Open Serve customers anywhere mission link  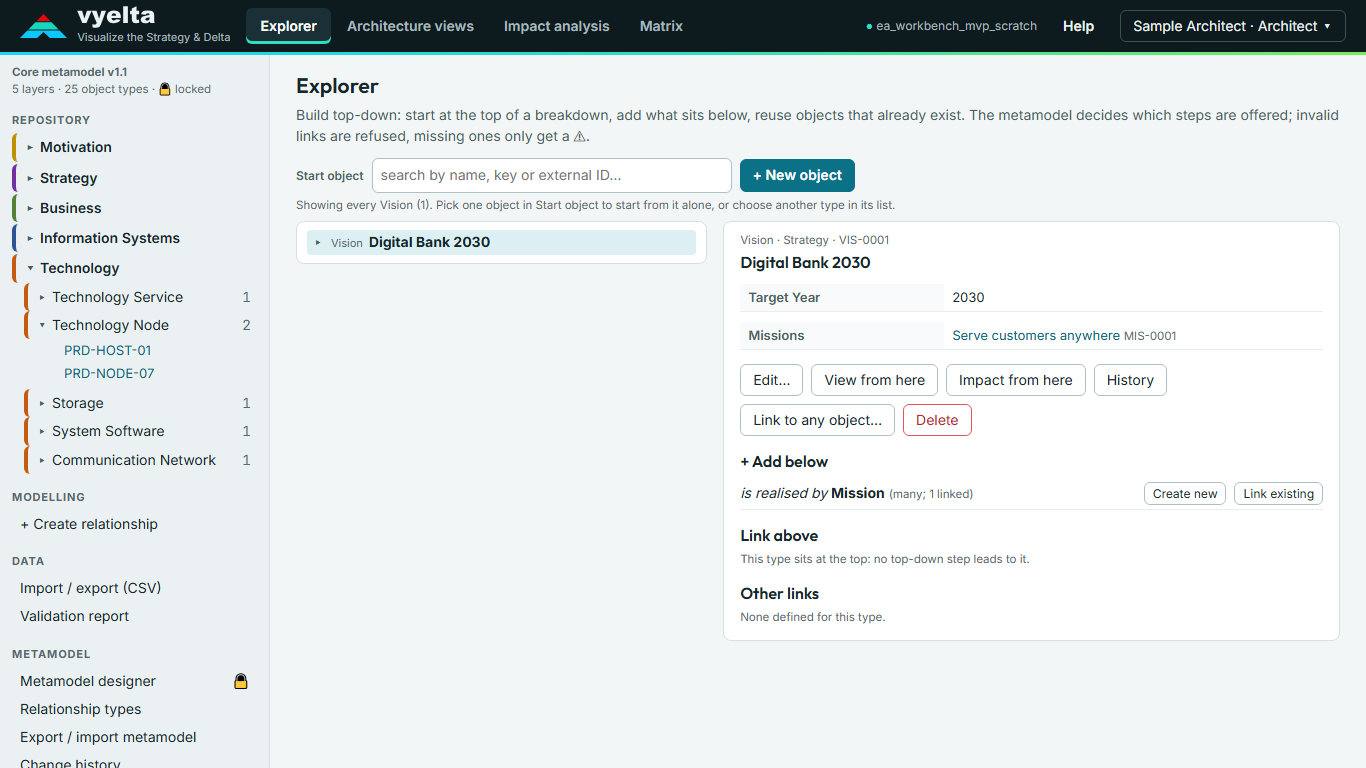(1036, 336)
